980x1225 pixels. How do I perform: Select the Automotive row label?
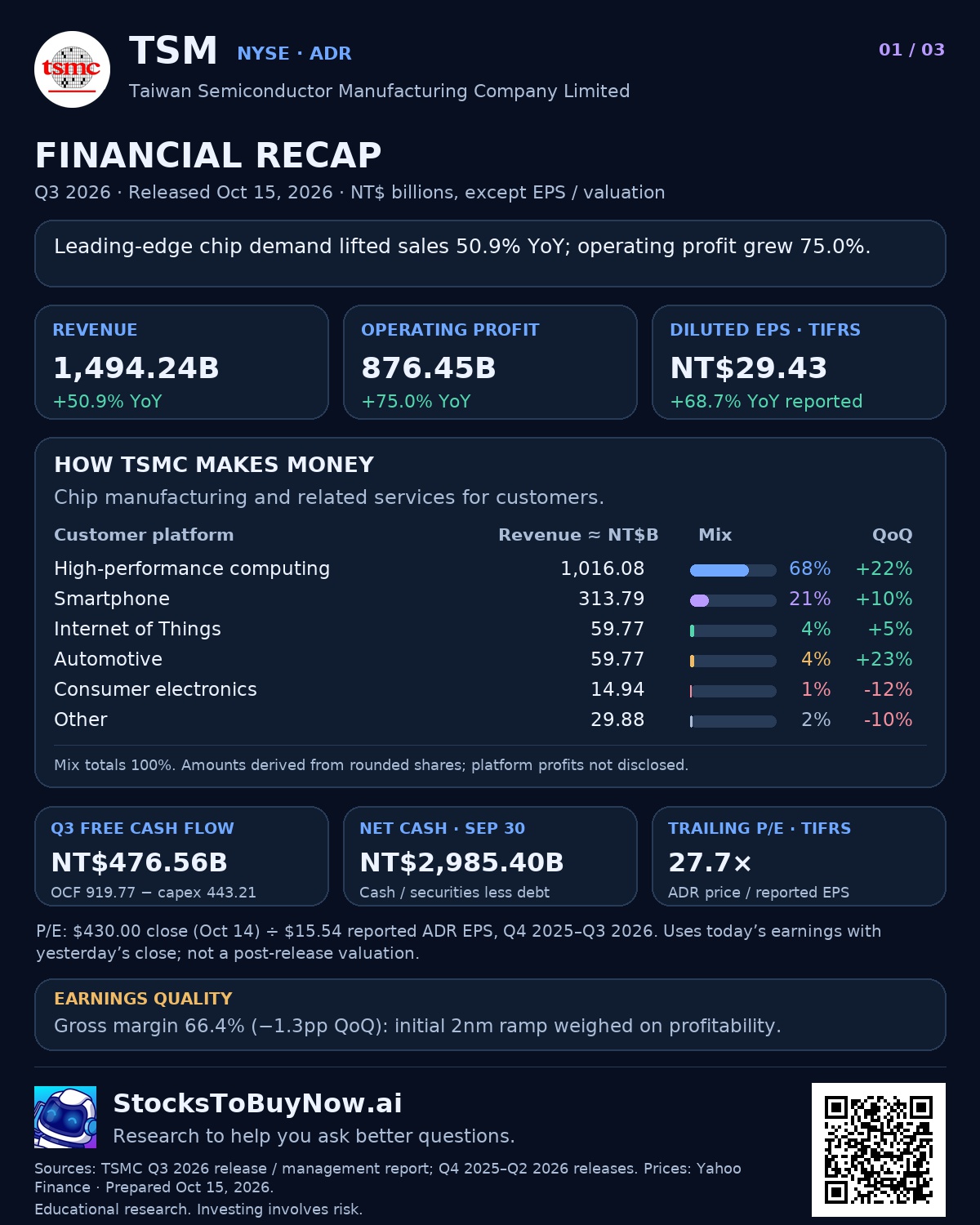click(x=108, y=659)
